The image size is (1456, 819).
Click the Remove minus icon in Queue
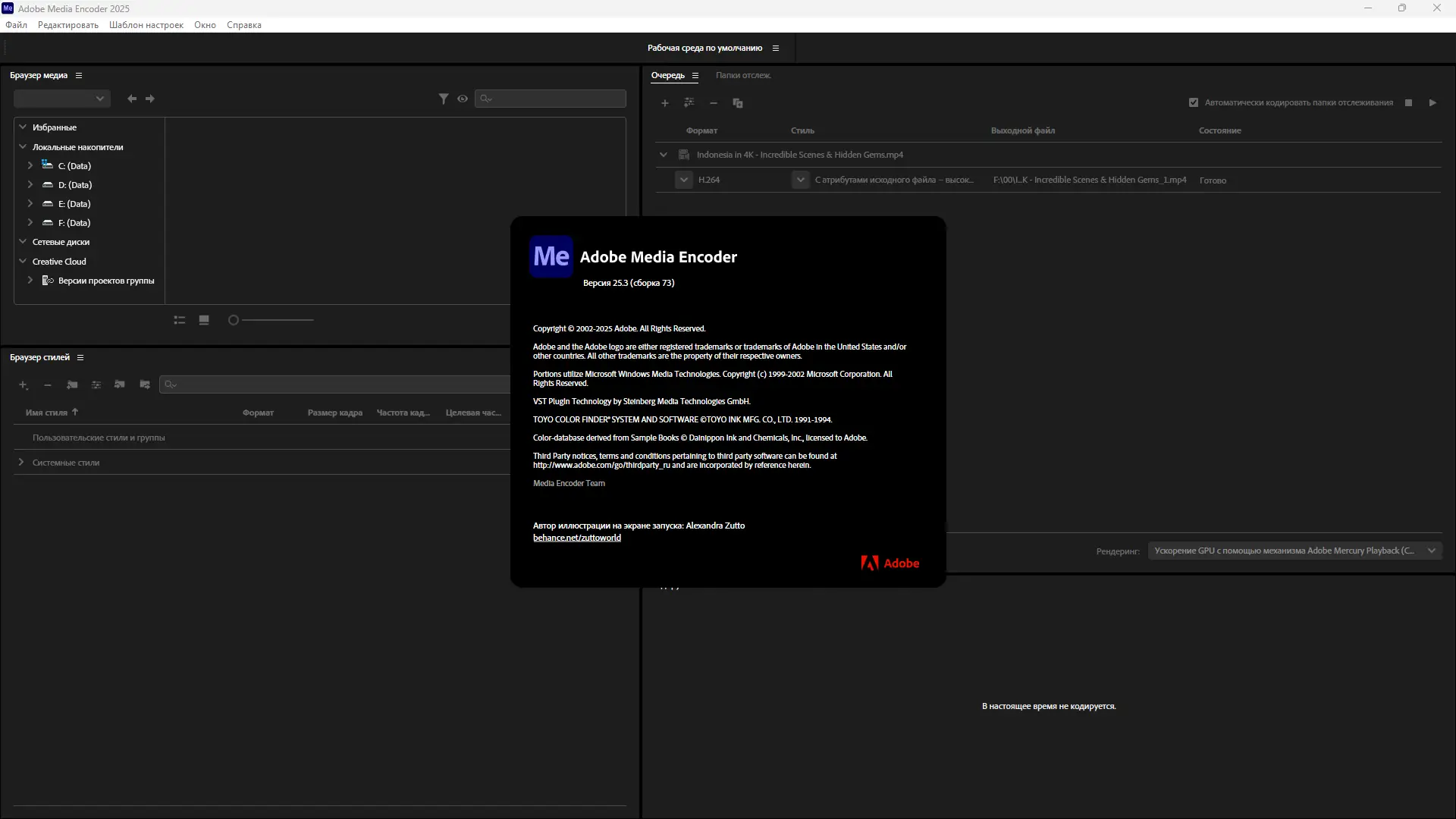coord(714,103)
